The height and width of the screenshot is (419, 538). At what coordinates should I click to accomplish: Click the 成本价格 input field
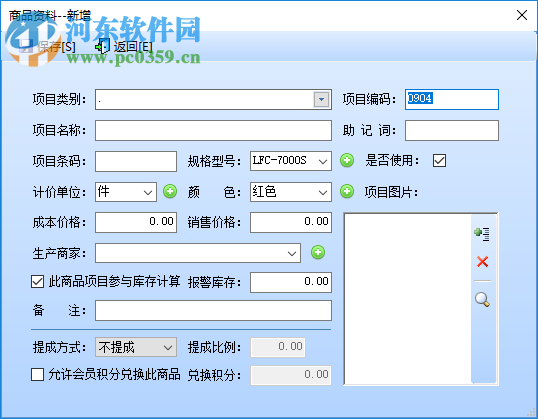[x=136, y=222]
